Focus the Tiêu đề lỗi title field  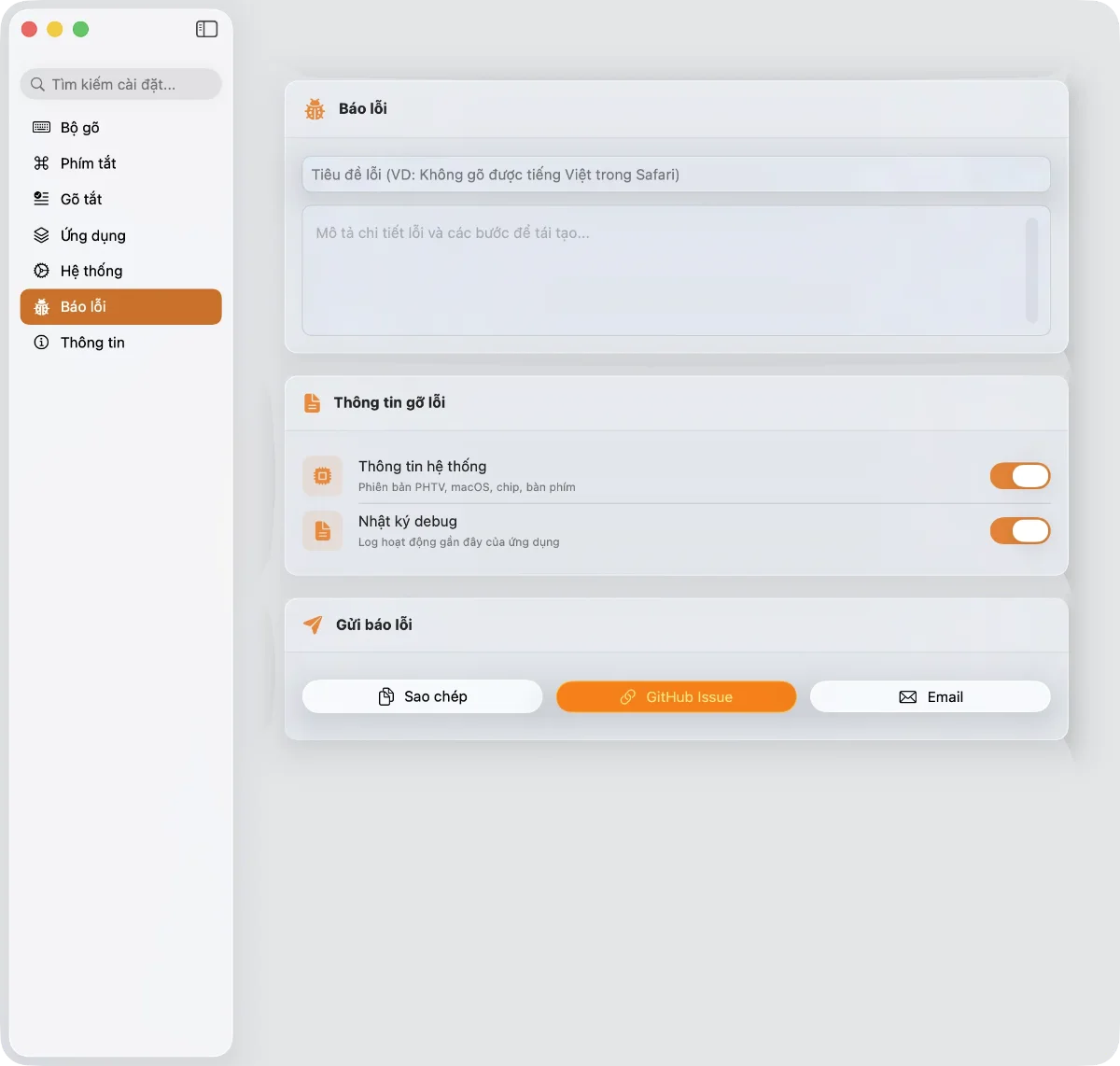pyautogui.click(x=676, y=175)
